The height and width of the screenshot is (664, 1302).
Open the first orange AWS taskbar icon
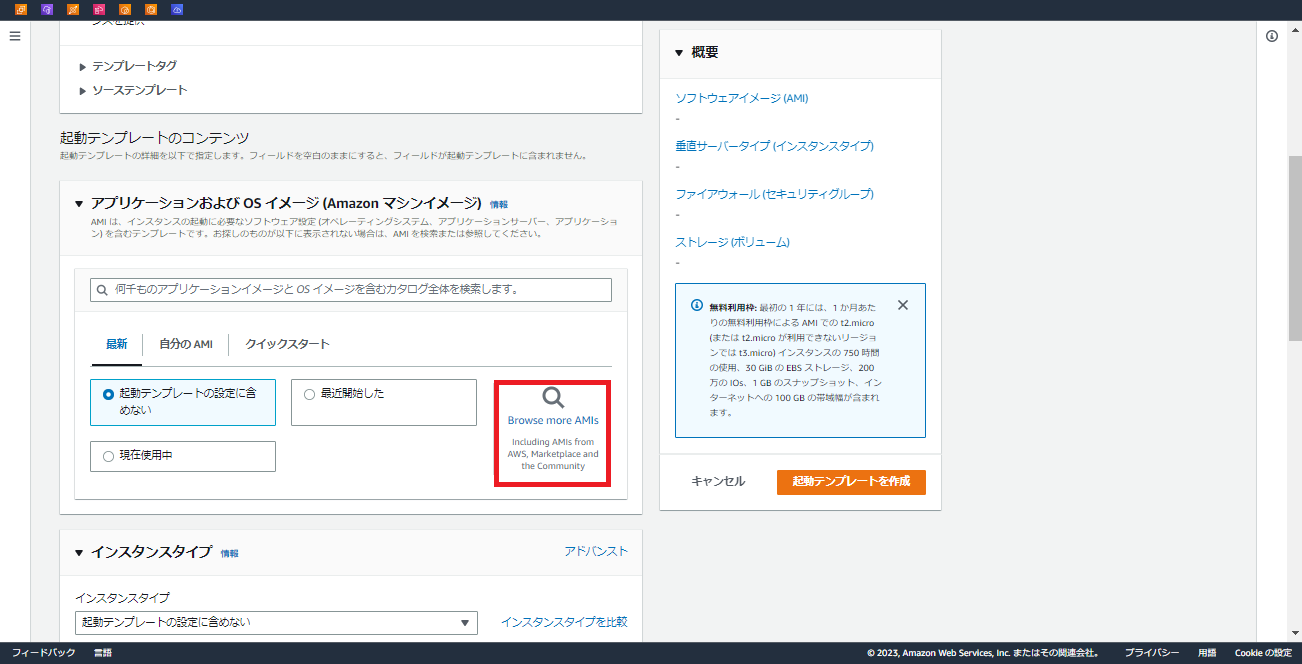(x=21, y=9)
